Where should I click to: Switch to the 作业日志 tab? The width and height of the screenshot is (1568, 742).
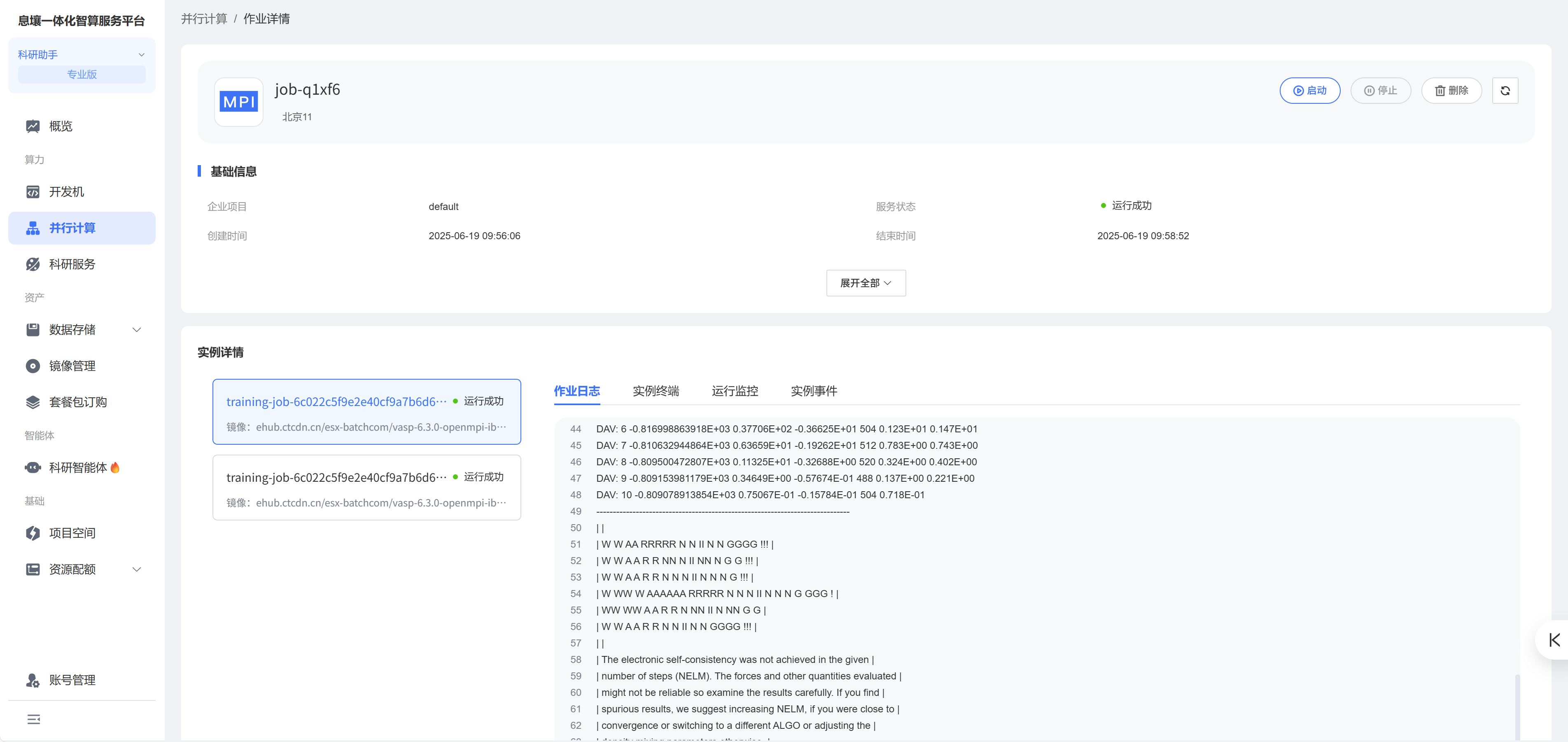point(576,391)
